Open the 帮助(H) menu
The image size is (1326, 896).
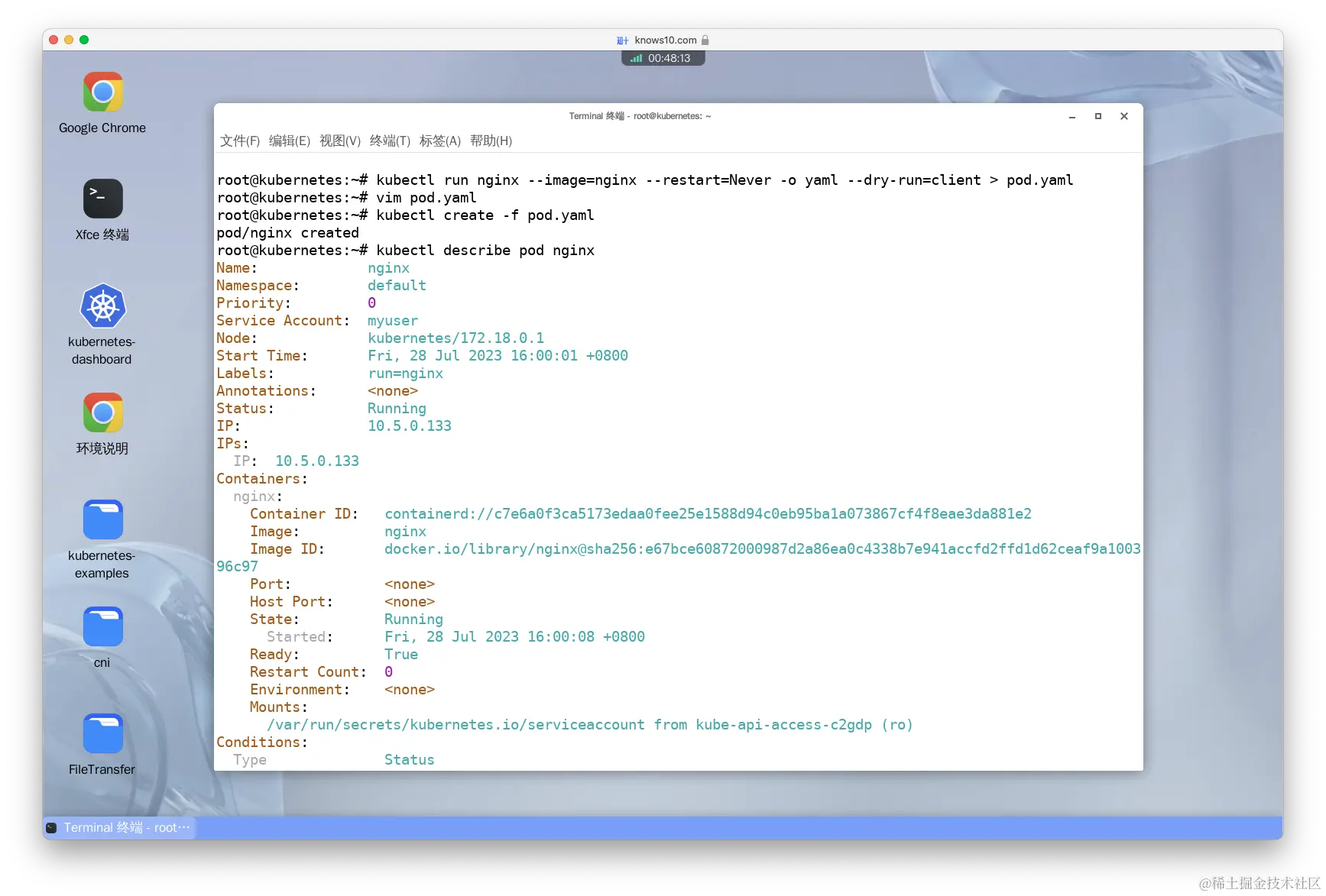point(491,141)
